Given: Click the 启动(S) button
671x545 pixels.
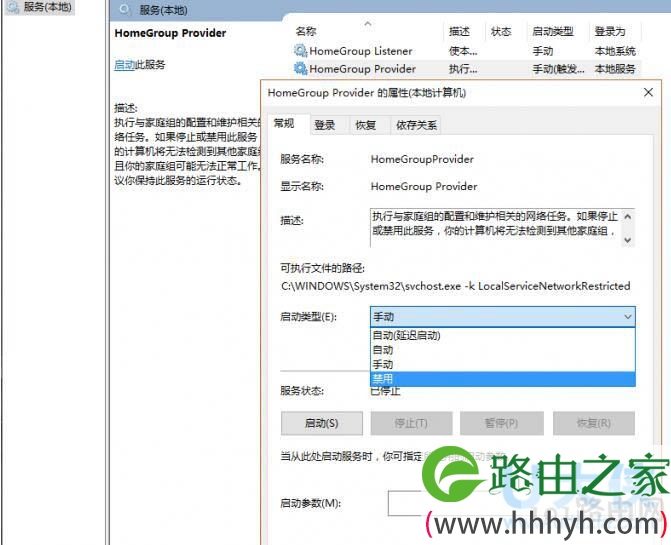Looking at the screenshot, I should [x=322, y=423].
